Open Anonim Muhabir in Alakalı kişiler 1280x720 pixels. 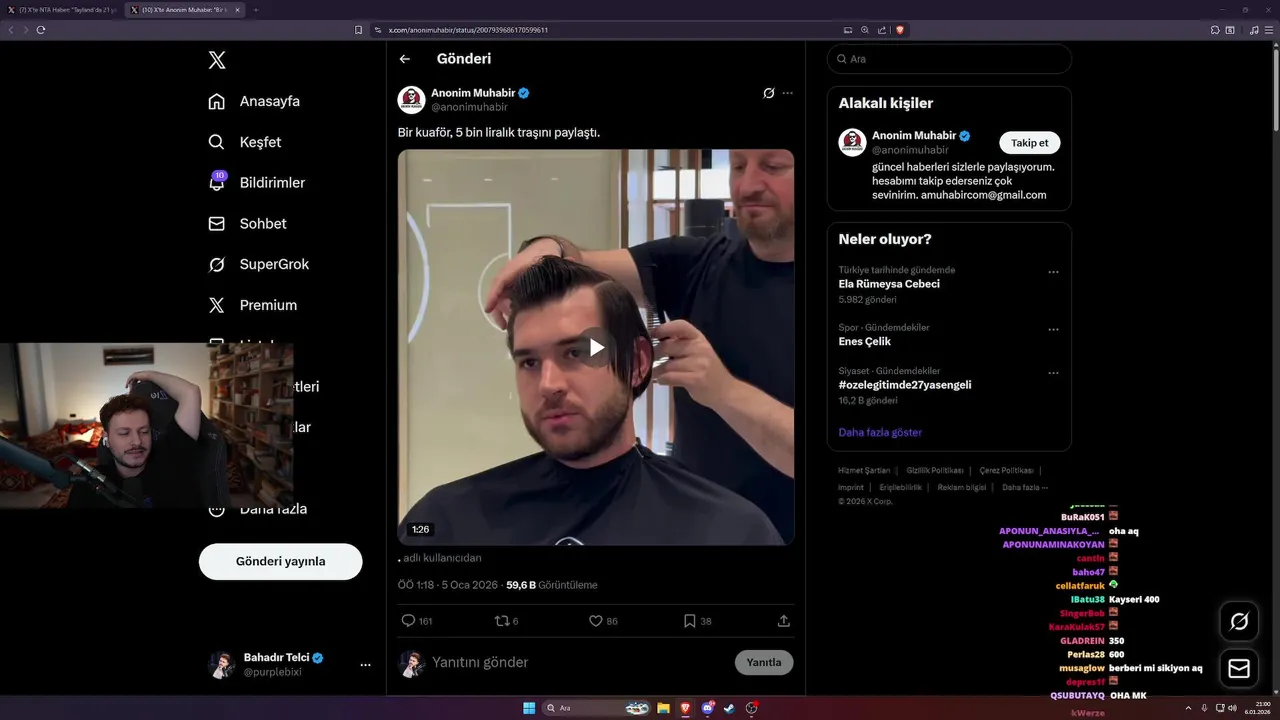914,135
